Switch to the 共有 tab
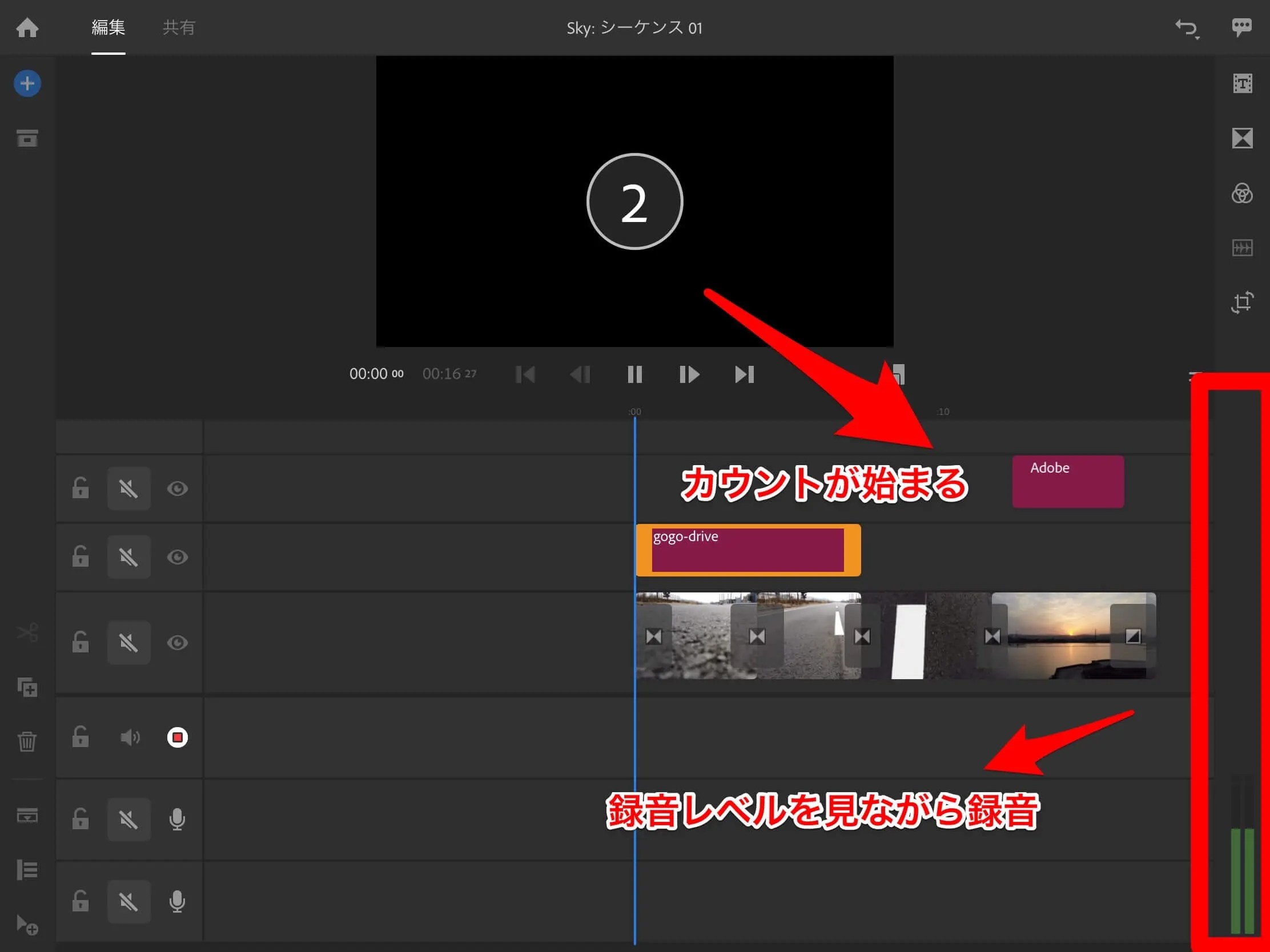Image resolution: width=1270 pixels, height=952 pixels. 179,27
